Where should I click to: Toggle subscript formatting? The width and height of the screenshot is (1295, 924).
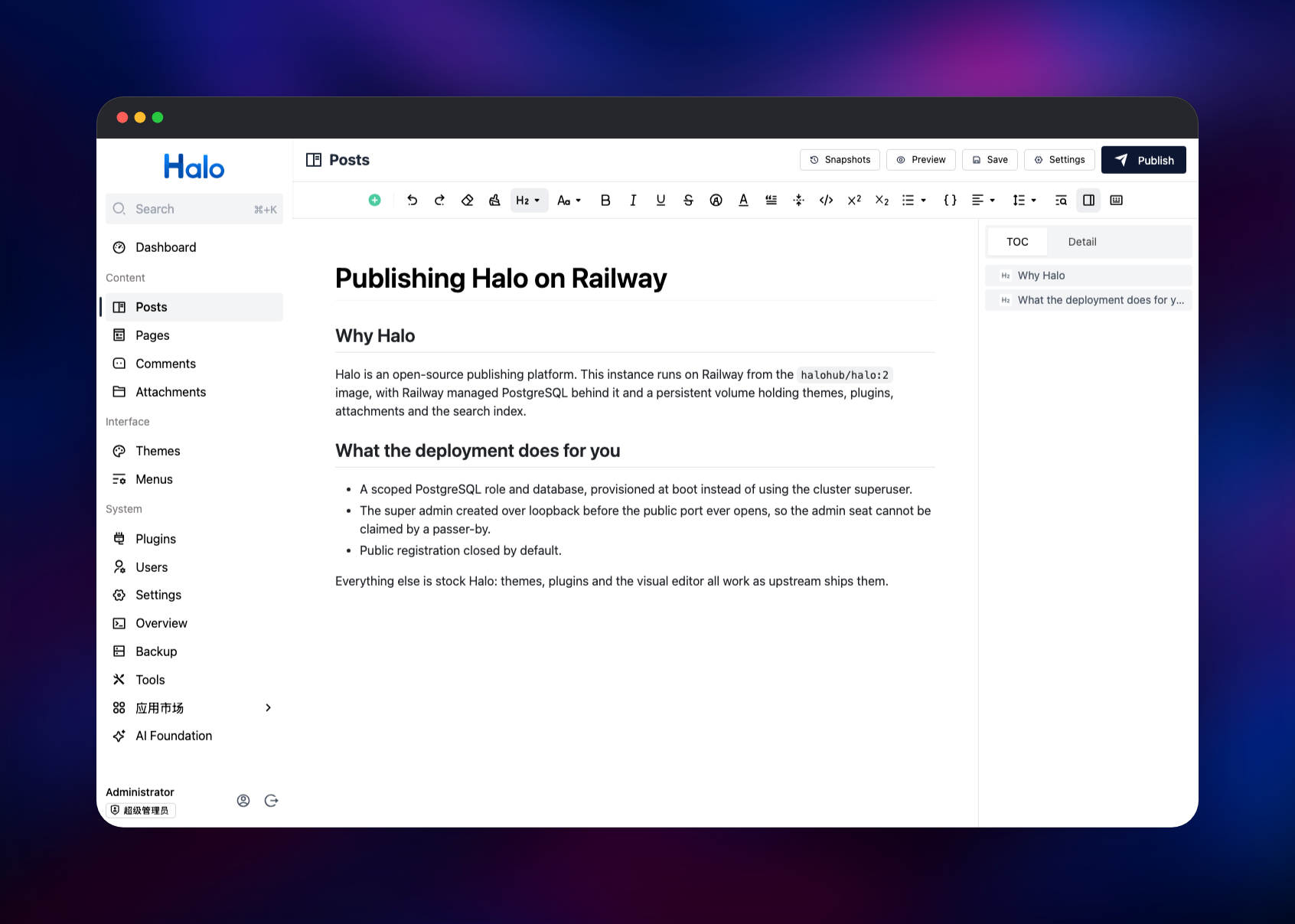(882, 200)
